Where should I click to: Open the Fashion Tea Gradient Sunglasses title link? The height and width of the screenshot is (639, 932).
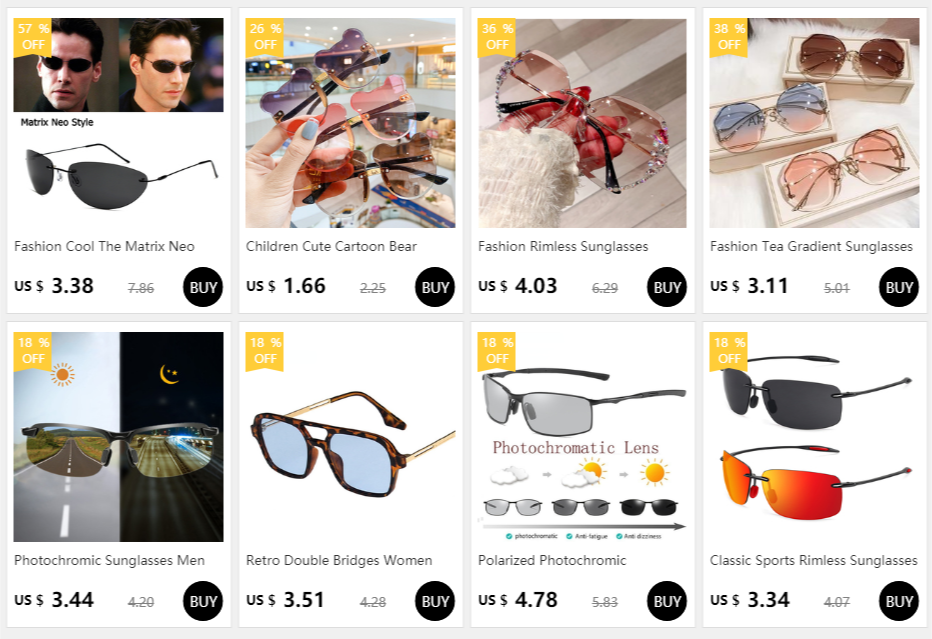(811, 246)
